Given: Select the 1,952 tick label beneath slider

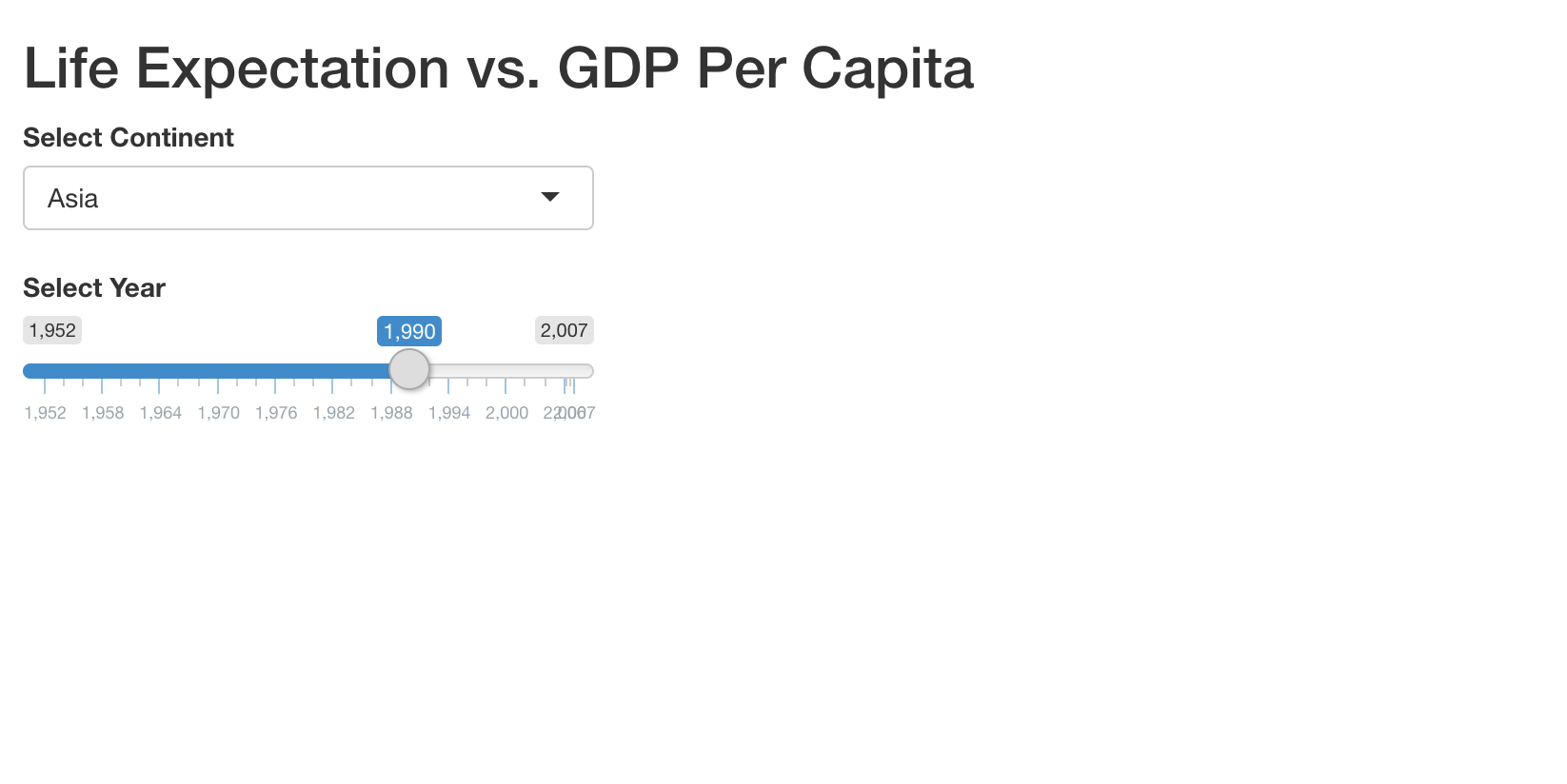Looking at the screenshot, I should pyautogui.click(x=46, y=413).
